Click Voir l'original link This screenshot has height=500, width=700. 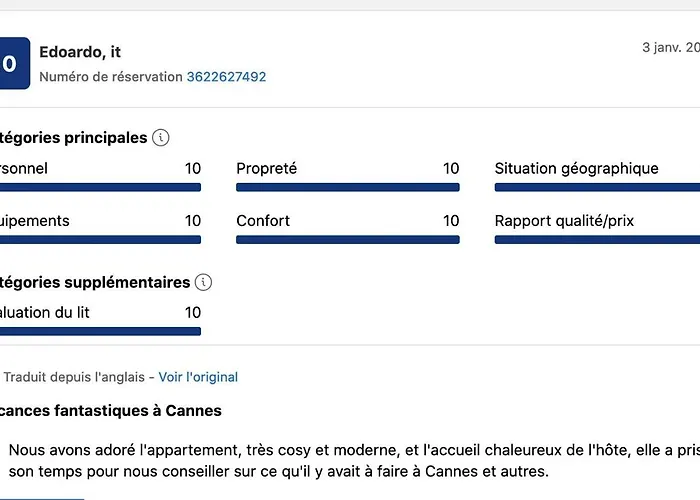coord(198,377)
